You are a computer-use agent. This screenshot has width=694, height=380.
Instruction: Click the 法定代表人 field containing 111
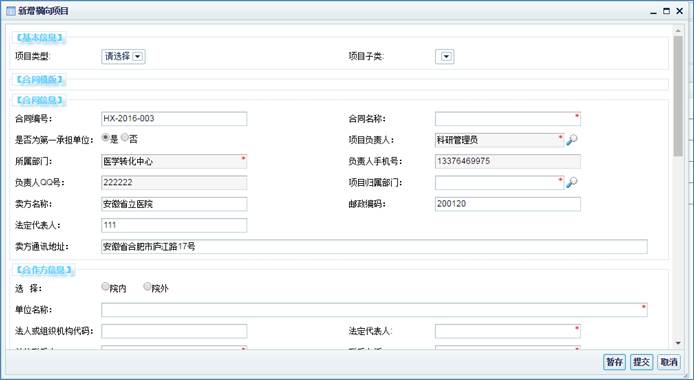pos(174,225)
